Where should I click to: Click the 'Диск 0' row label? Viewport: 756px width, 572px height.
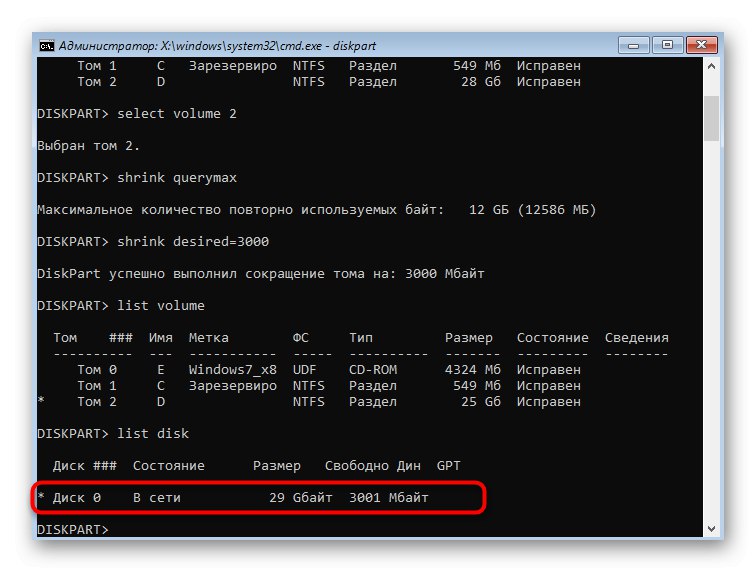pos(77,498)
